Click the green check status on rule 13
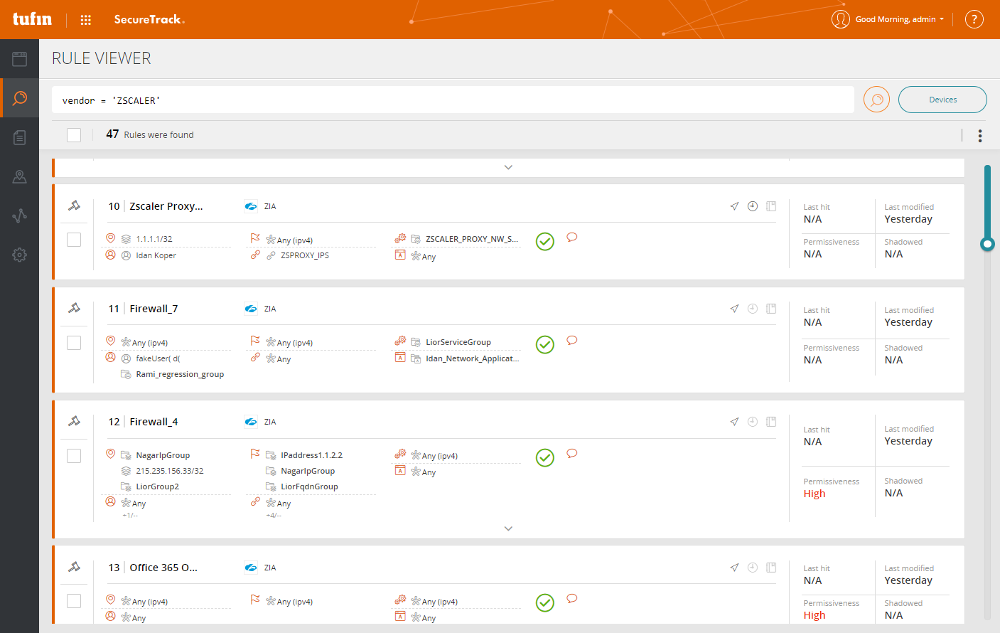The height and width of the screenshot is (634, 1000). tap(545, 603)
